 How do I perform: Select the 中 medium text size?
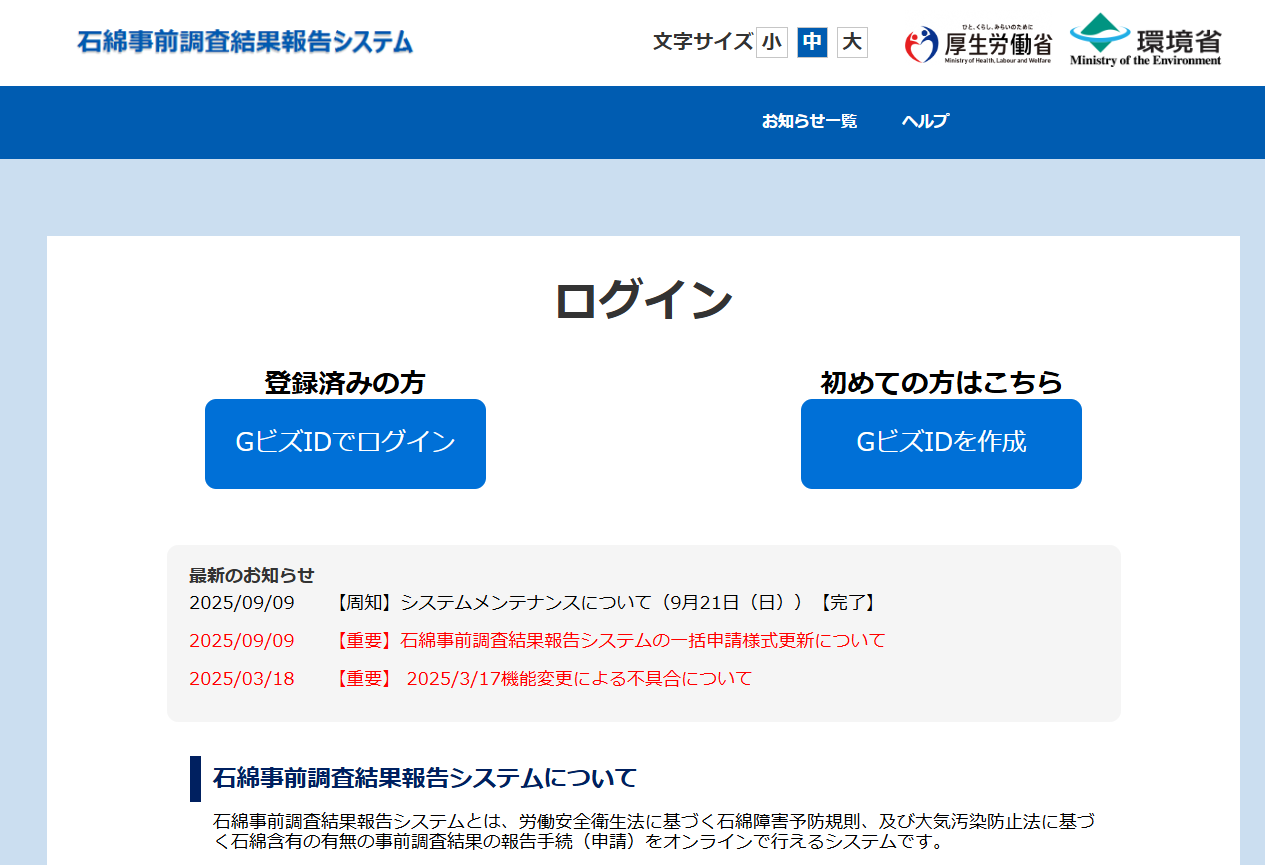[812, 42]
